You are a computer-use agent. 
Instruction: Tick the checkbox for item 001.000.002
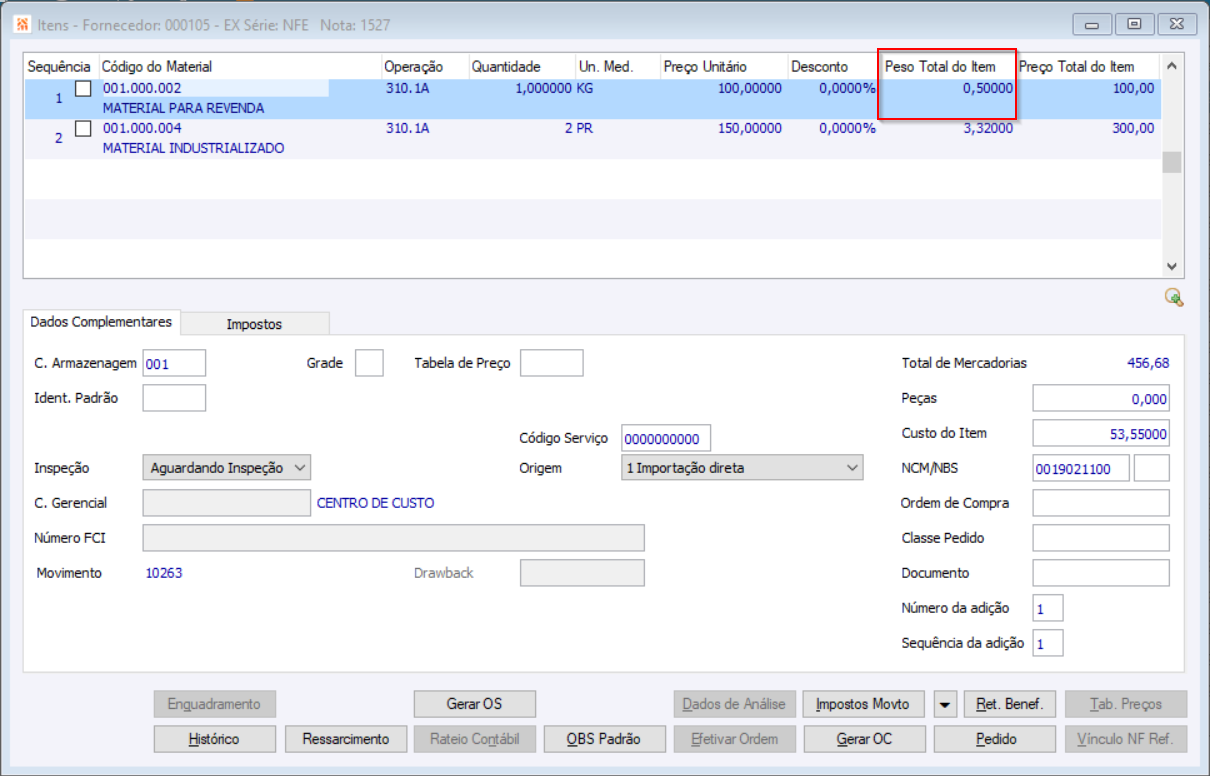[x=83, y=88]
